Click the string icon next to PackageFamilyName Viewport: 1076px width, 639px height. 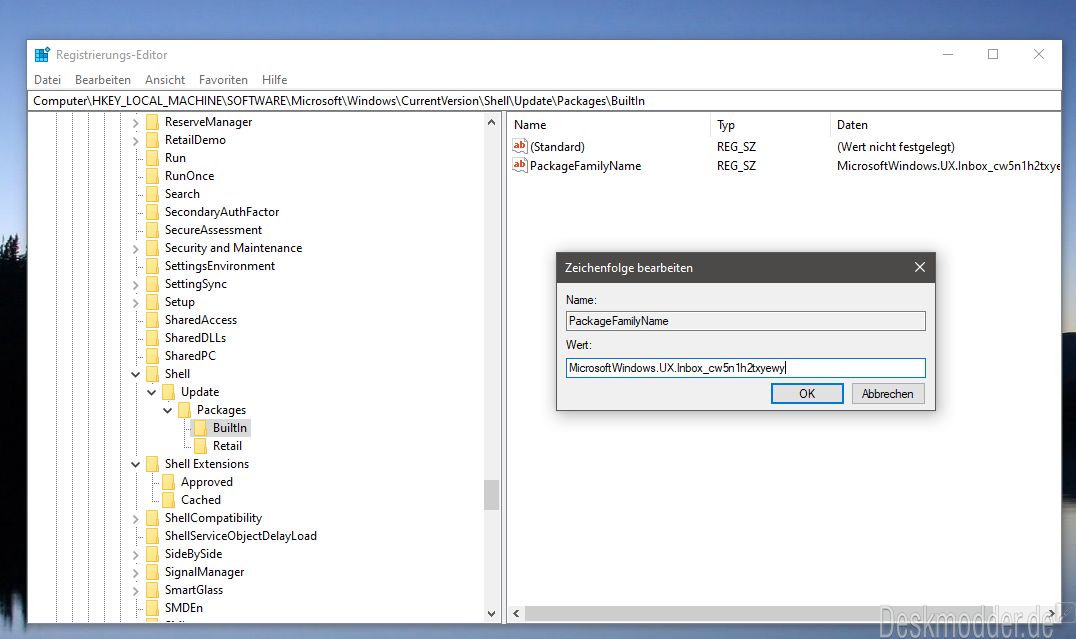519,165
